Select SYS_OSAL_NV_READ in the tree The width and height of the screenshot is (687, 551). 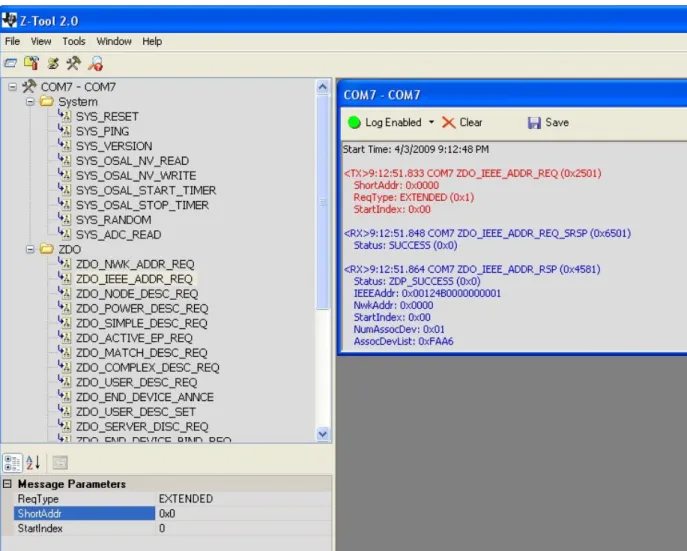[x=132, y=161]
